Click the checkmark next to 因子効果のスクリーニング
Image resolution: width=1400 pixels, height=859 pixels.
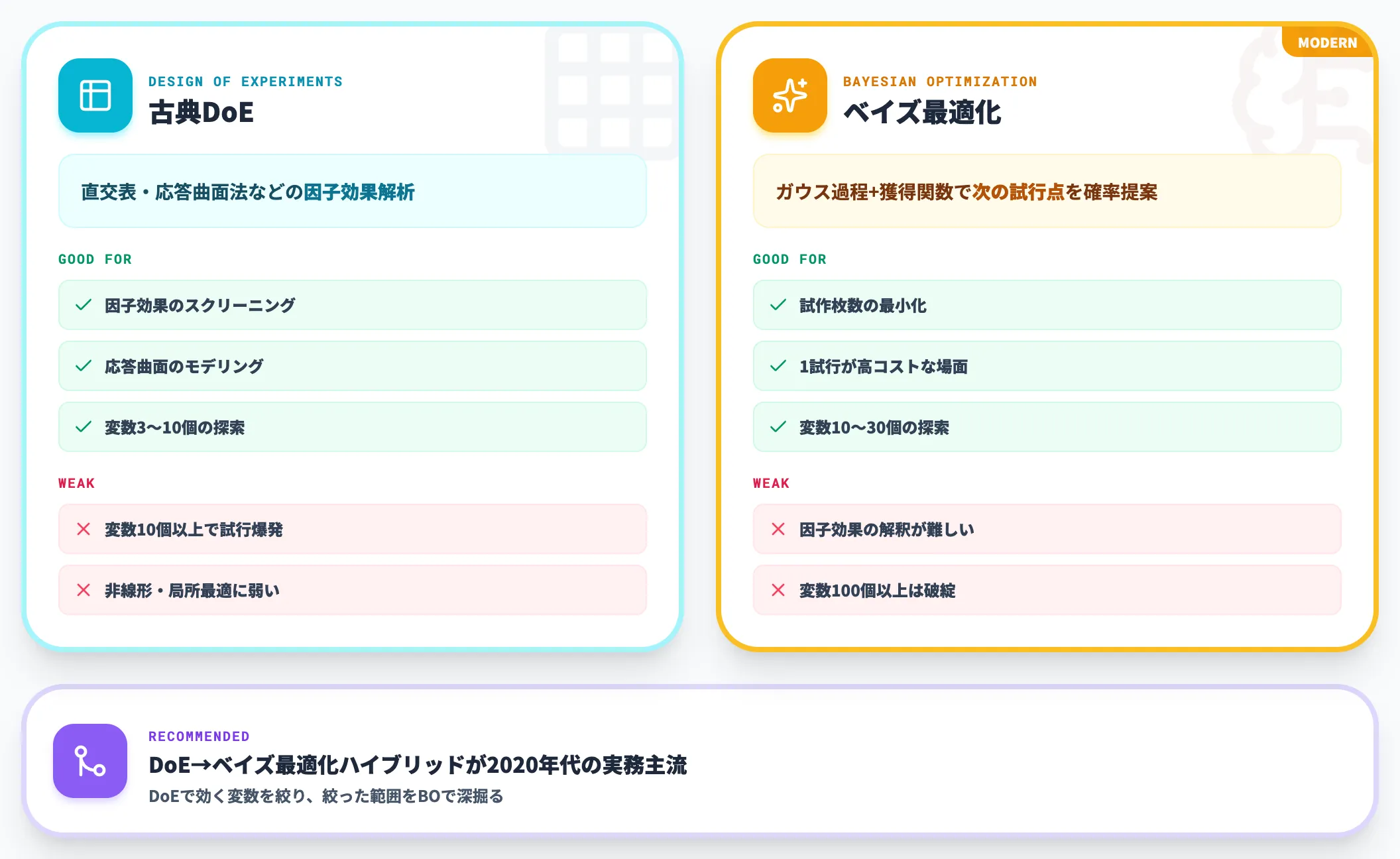click(x=84, y=305)
